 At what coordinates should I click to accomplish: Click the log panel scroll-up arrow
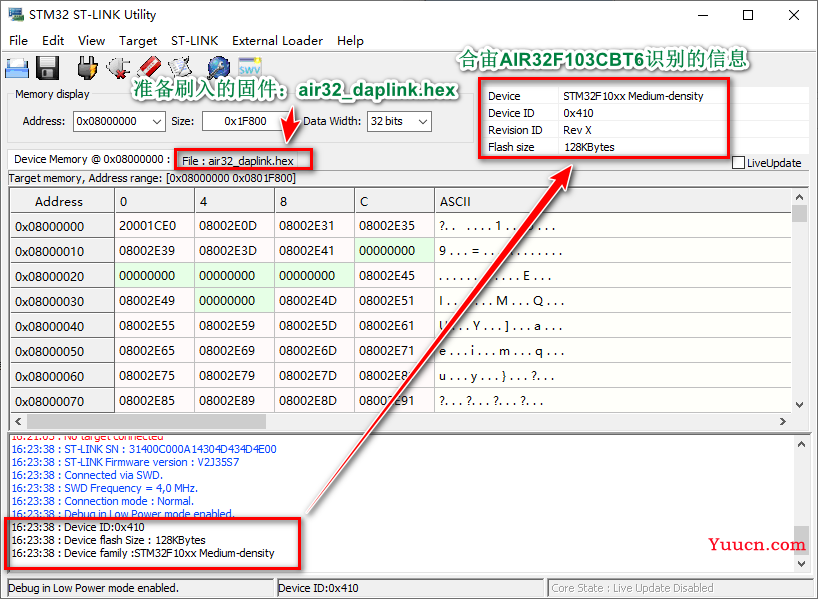[x=801, y=445]
